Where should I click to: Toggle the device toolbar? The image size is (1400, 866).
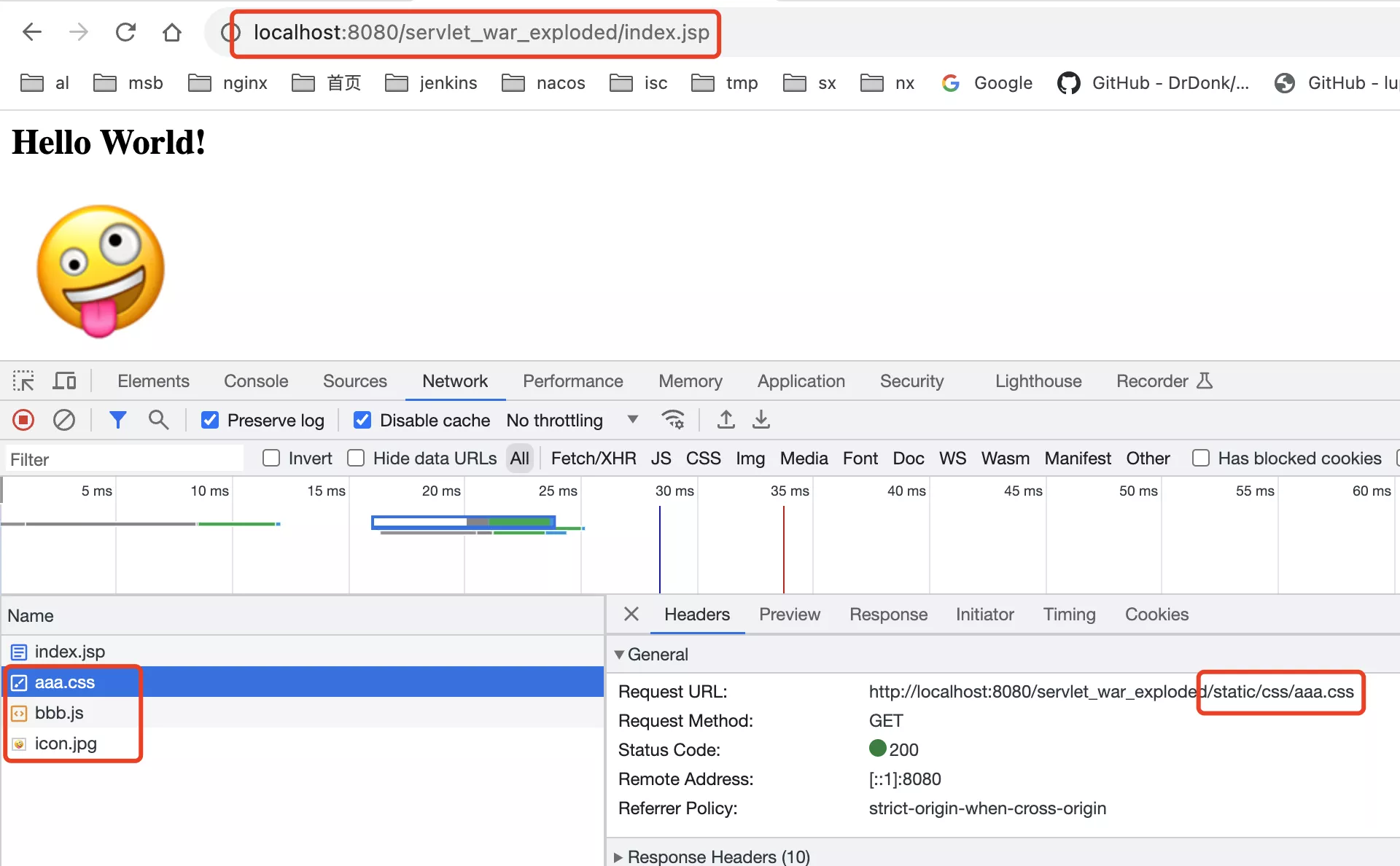(64, 381)
